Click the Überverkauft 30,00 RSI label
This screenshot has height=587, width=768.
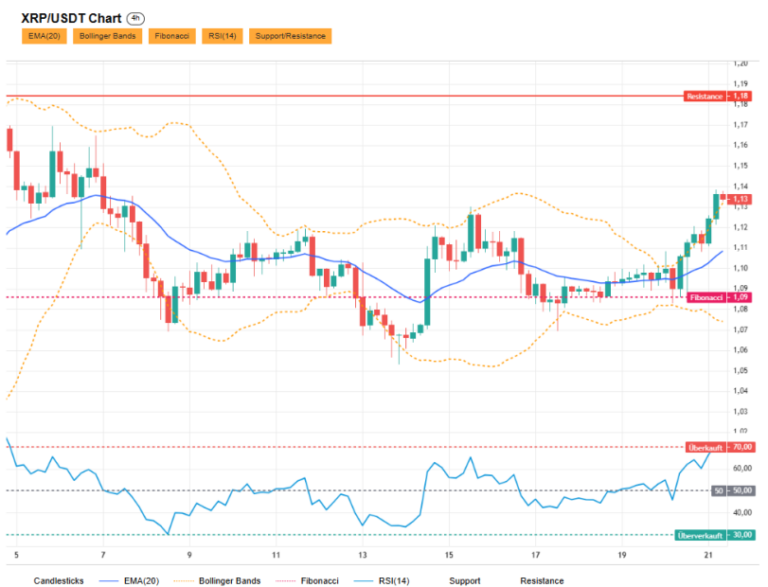pyautogui.click(x=715, y=535)
